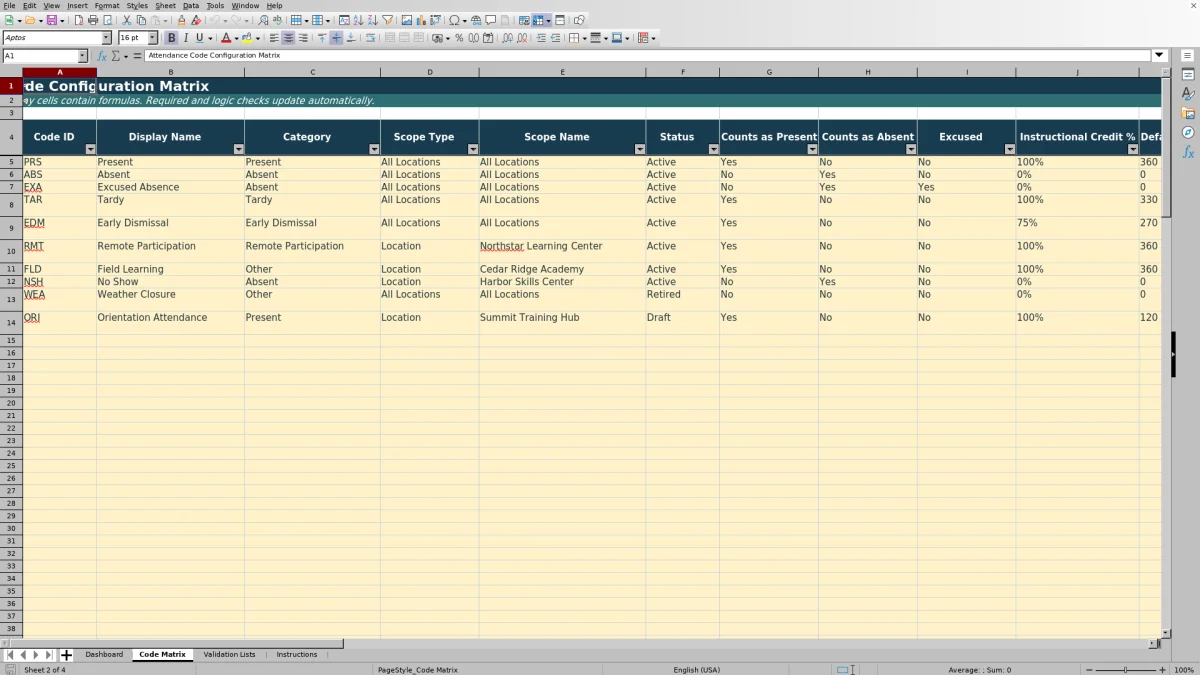1200x675 pixels.
Task: Toggle Italic formatting
Action: click(x=185, y=38)
